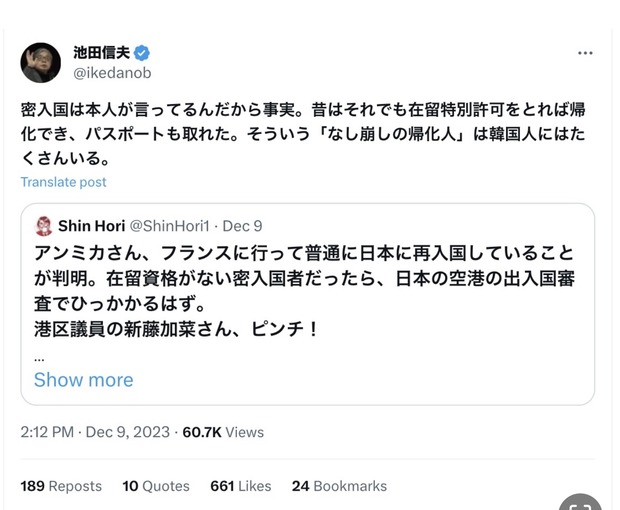
Task: Open the 2:12 PM post timestamp
Action: [47, 432]
